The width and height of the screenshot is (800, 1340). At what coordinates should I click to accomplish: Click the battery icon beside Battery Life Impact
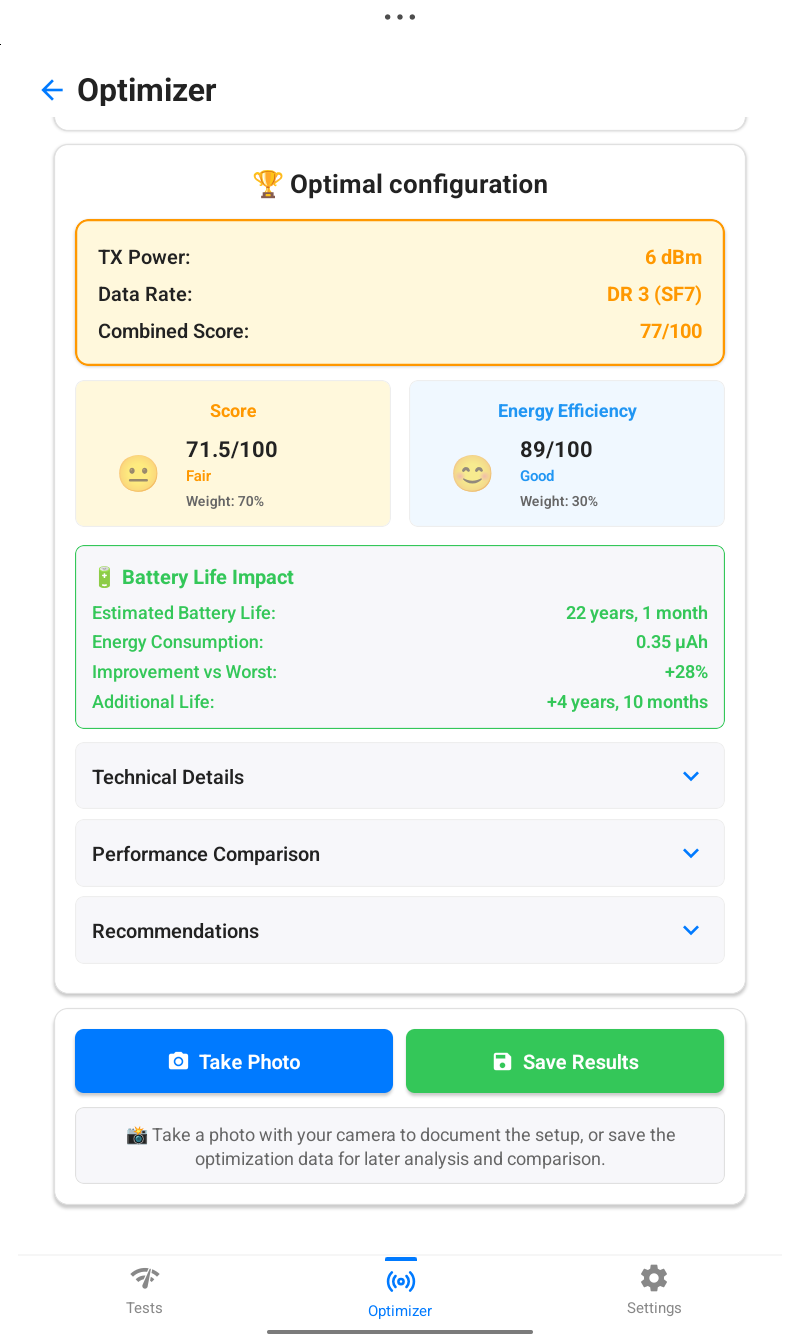[x=104, y=576]
